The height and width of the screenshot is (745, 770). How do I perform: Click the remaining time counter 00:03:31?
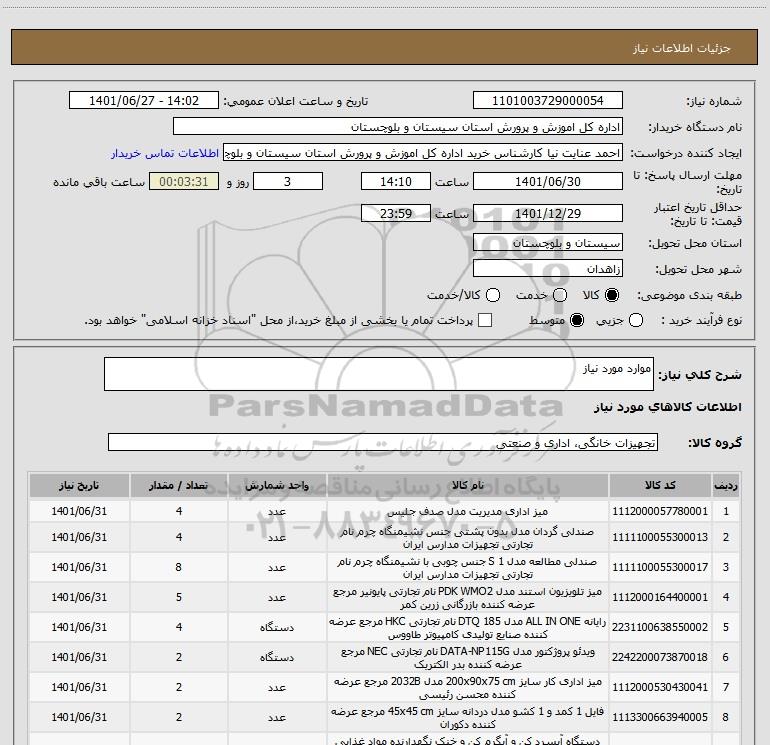[x=184, y=181]
